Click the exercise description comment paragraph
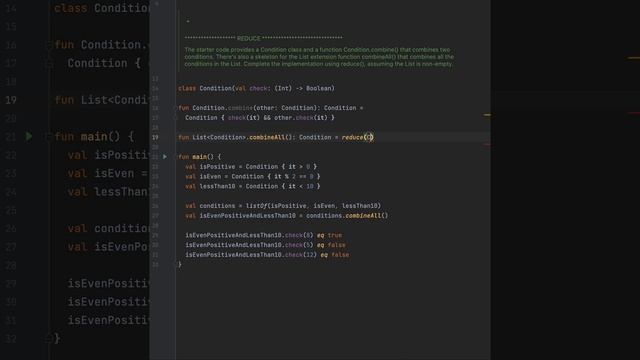640x360 pixels. [319, 57]
